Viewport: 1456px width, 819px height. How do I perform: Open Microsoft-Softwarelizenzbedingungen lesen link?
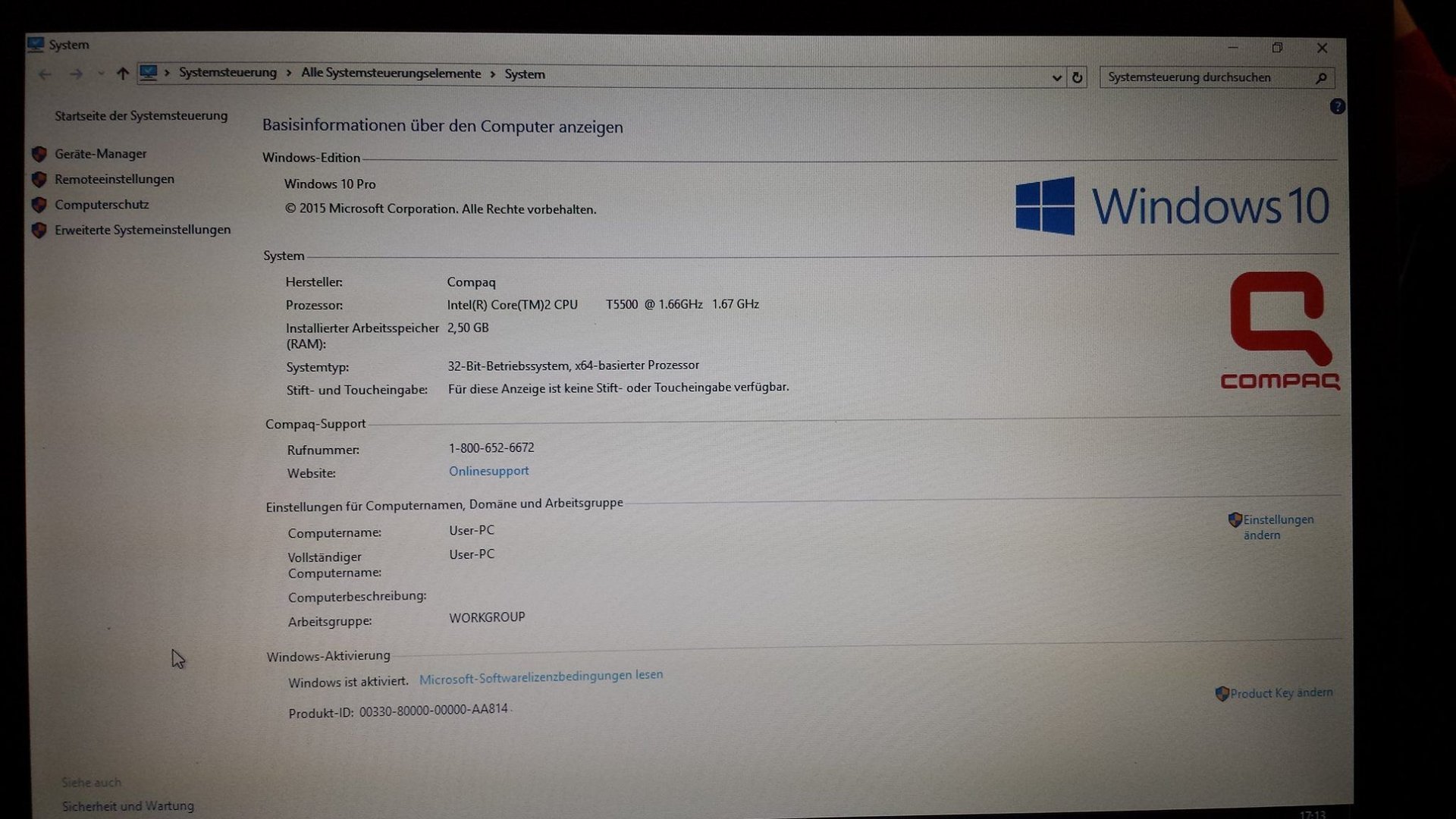pos(541,677)
